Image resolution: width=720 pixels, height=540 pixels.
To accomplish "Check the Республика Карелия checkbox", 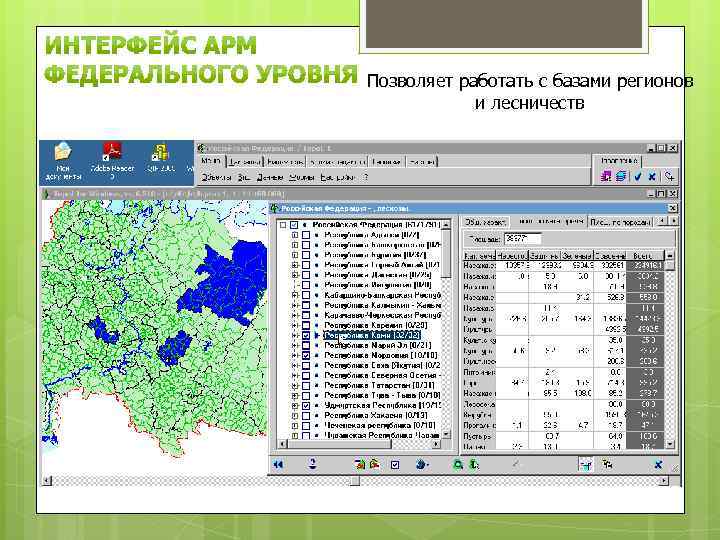I will 306,325.
